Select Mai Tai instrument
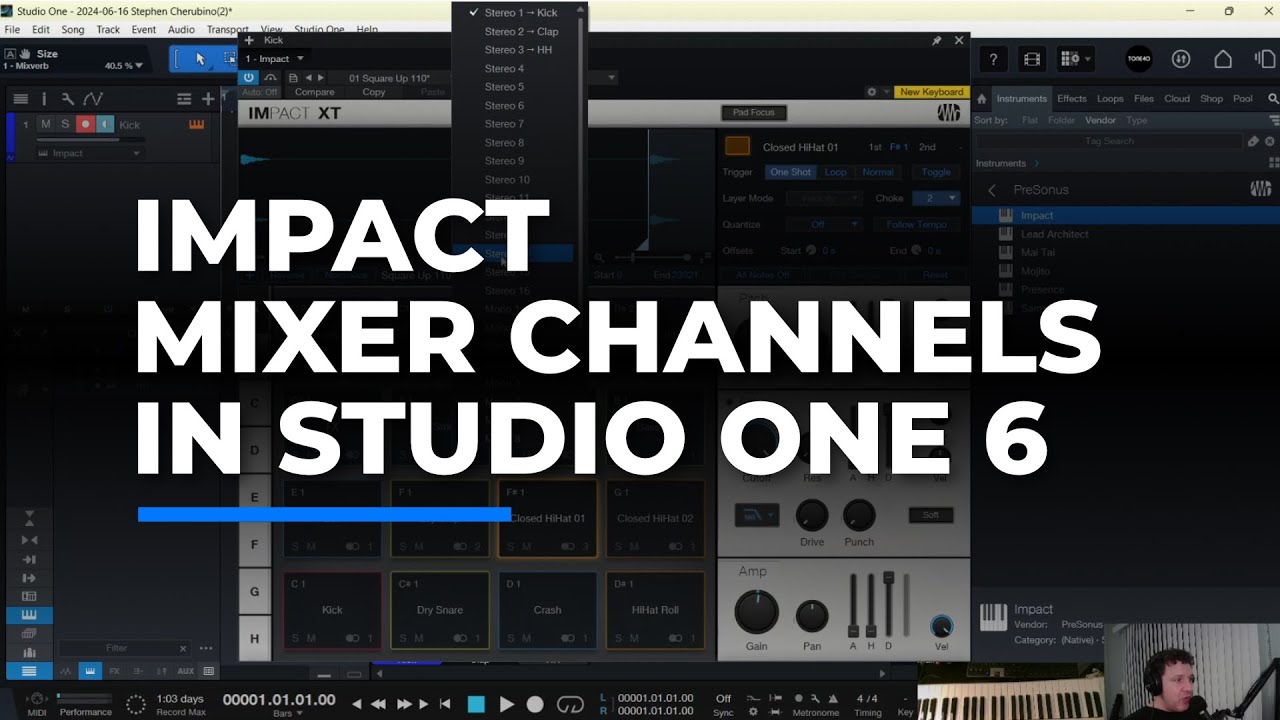The width and height of the screenshot is (1280, 720). click(x=1037, y=252)
